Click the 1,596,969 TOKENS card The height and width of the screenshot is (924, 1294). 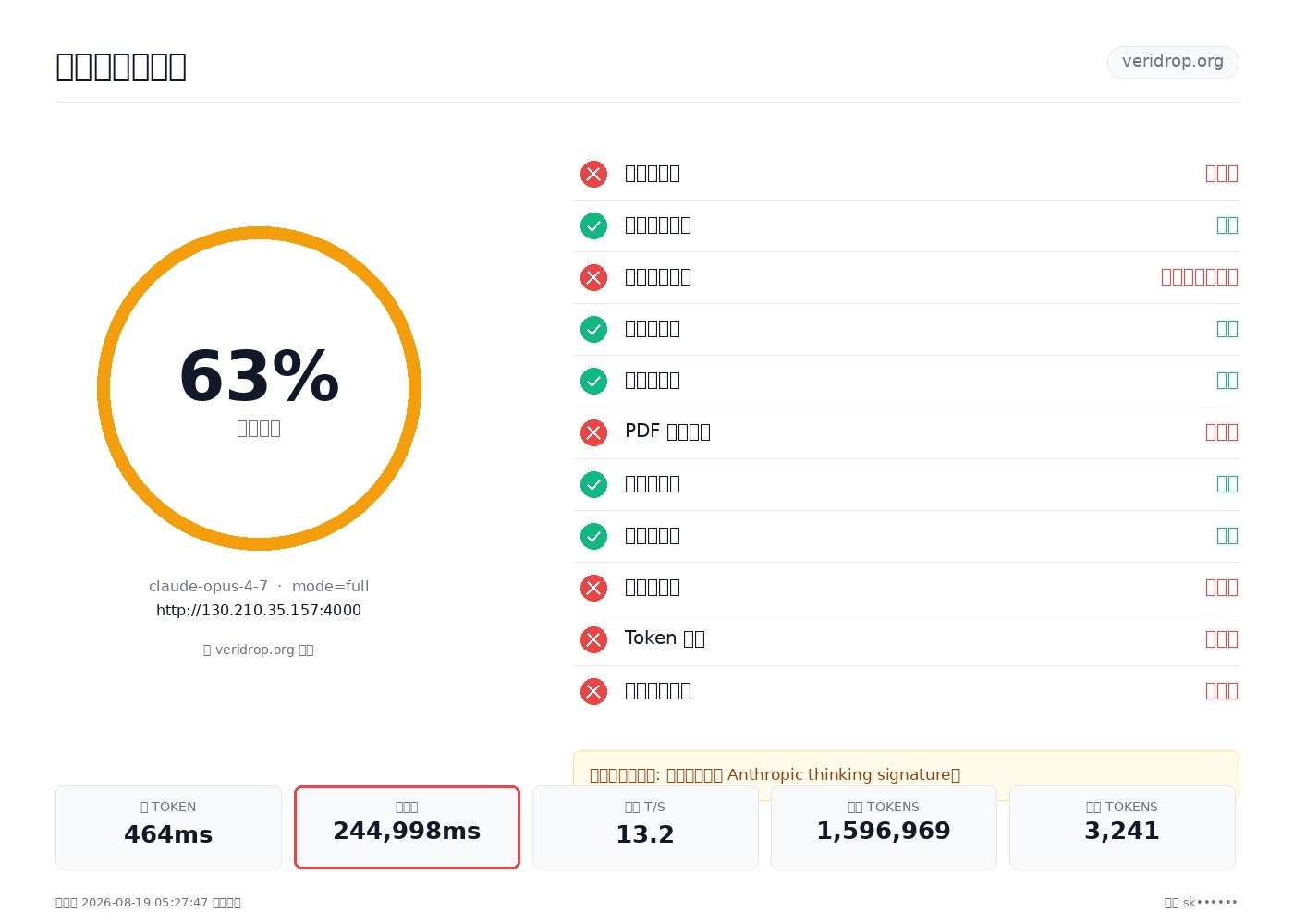tap(884, 827)
